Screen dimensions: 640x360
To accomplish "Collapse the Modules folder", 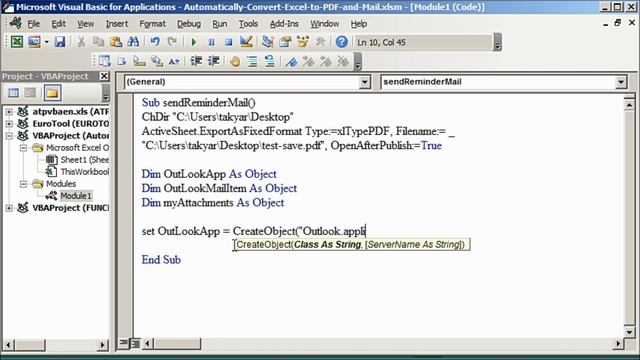I will (24, 184).
